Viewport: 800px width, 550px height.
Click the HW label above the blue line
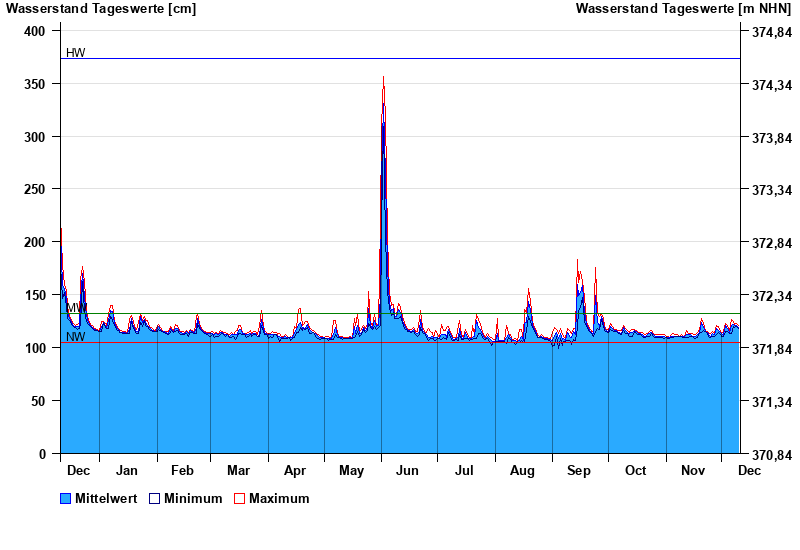(x=76, y=52)
